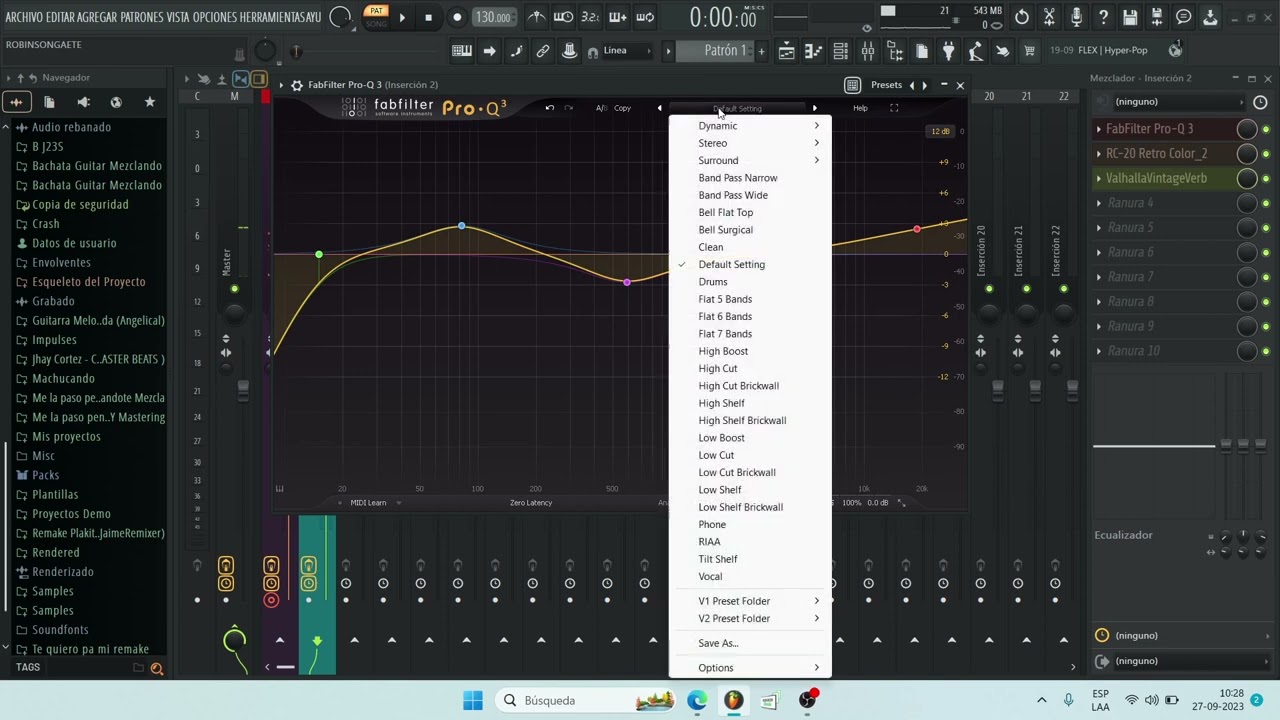Viewport: 1280px width, 720px height.
Task: Toggle loop recording icon
Action: 645,17
